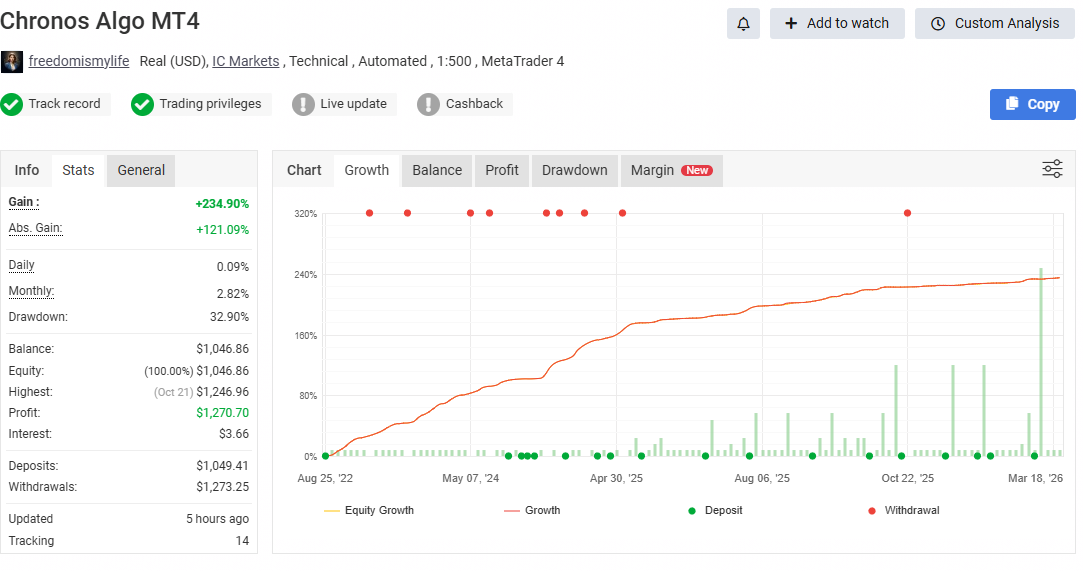Click the Withdrawals value $1,273.25

coord(222,487)
